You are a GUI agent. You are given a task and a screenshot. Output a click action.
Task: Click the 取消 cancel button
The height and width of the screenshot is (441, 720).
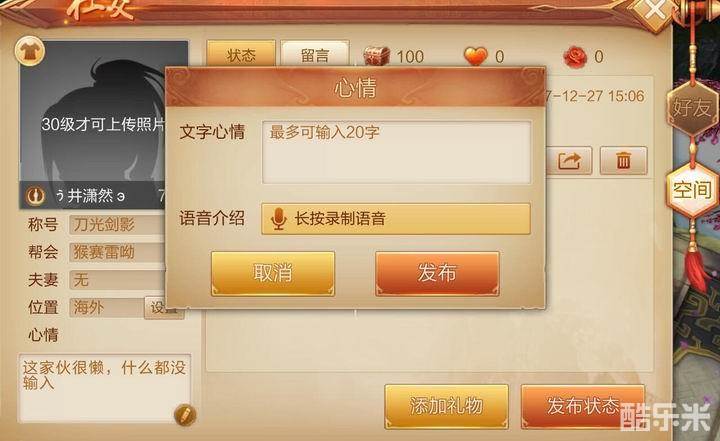(273, 273)
